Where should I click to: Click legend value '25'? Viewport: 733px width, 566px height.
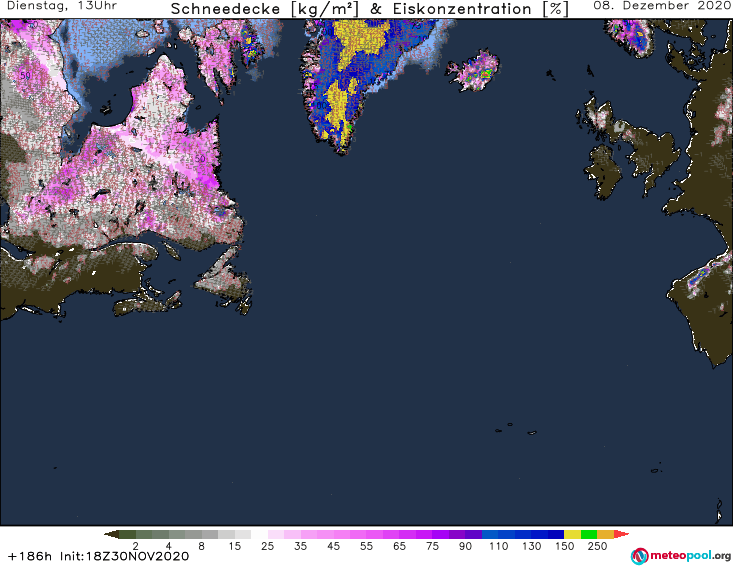pyautogui.click(x=267, y=546)
